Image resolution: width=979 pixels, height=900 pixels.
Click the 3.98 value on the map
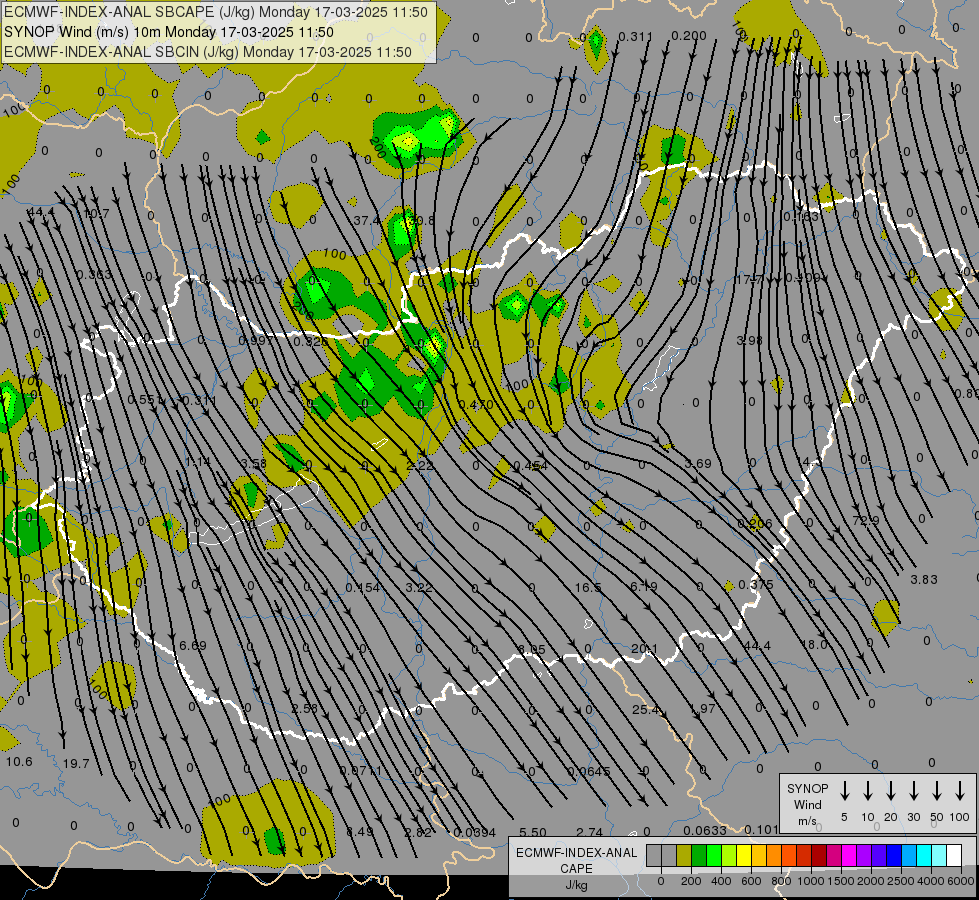[749, 340]
